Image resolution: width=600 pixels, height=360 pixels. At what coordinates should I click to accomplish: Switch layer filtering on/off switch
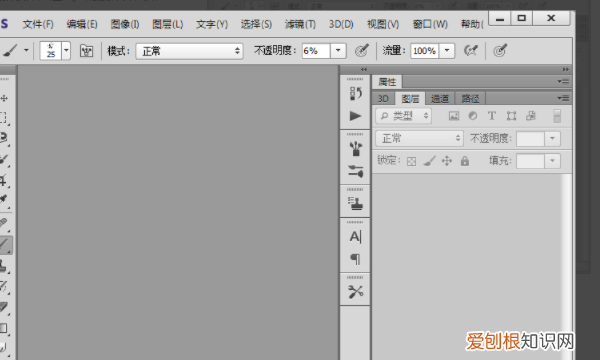click(x=557, y=116)
